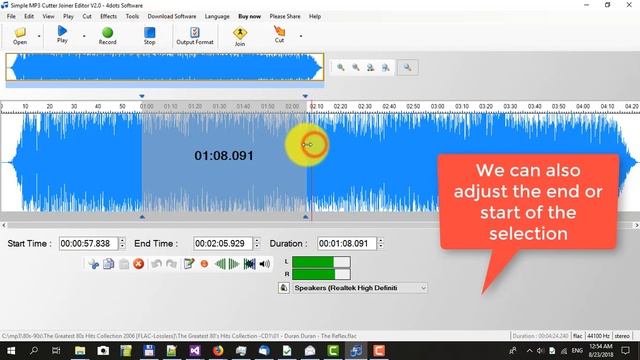
Task: Apply fade out with the falling green waveform icon
Action: pyautogui.click(x=233, y=264)
